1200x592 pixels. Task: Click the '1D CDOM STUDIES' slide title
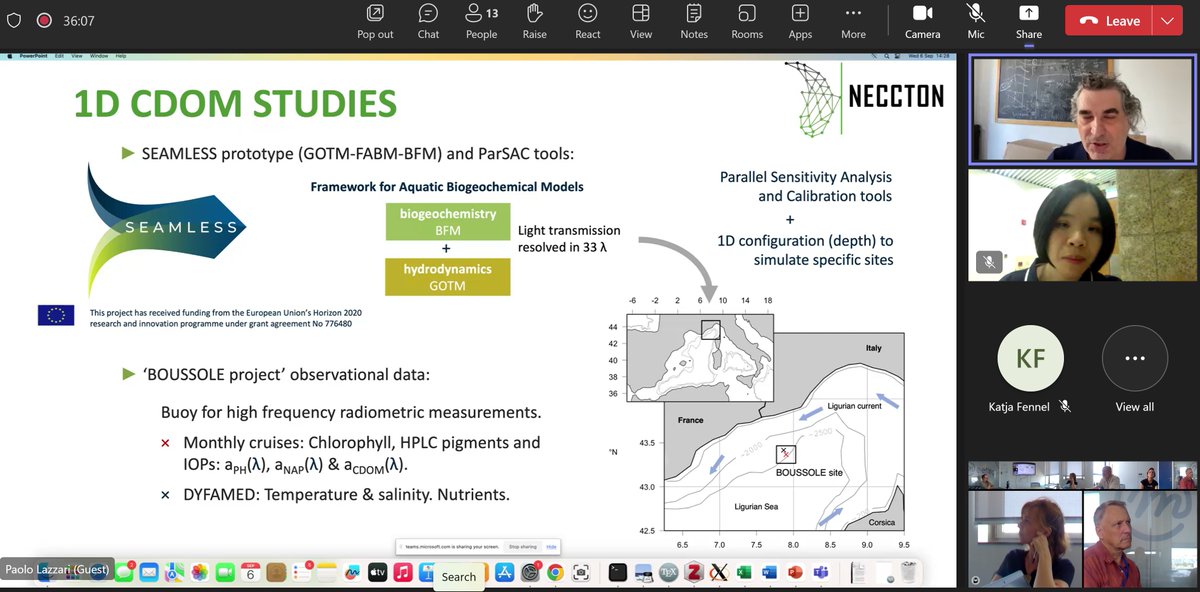[x=235, y=104]
